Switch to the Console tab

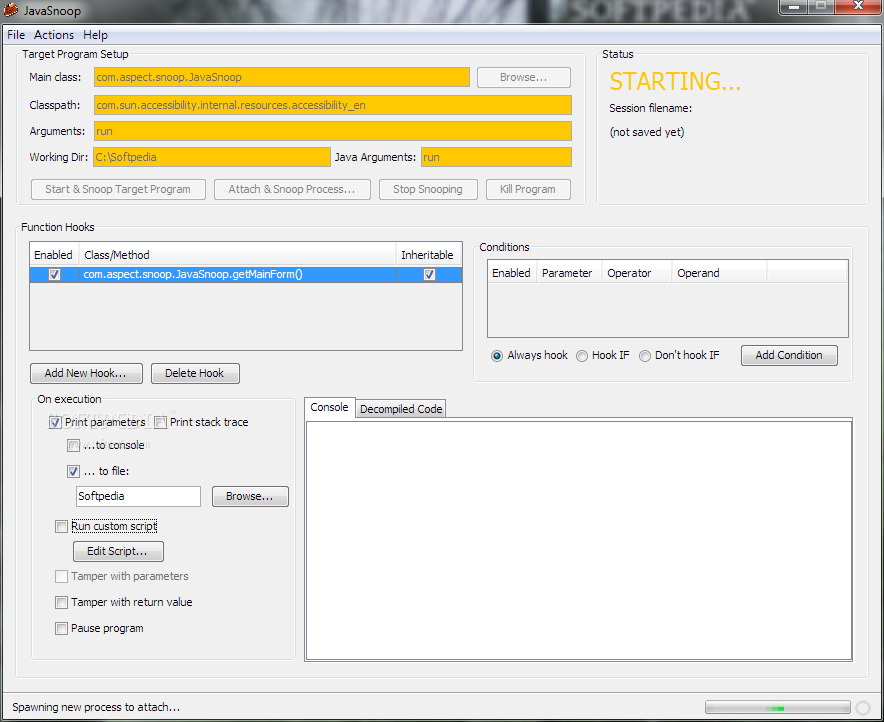[329, 407]
